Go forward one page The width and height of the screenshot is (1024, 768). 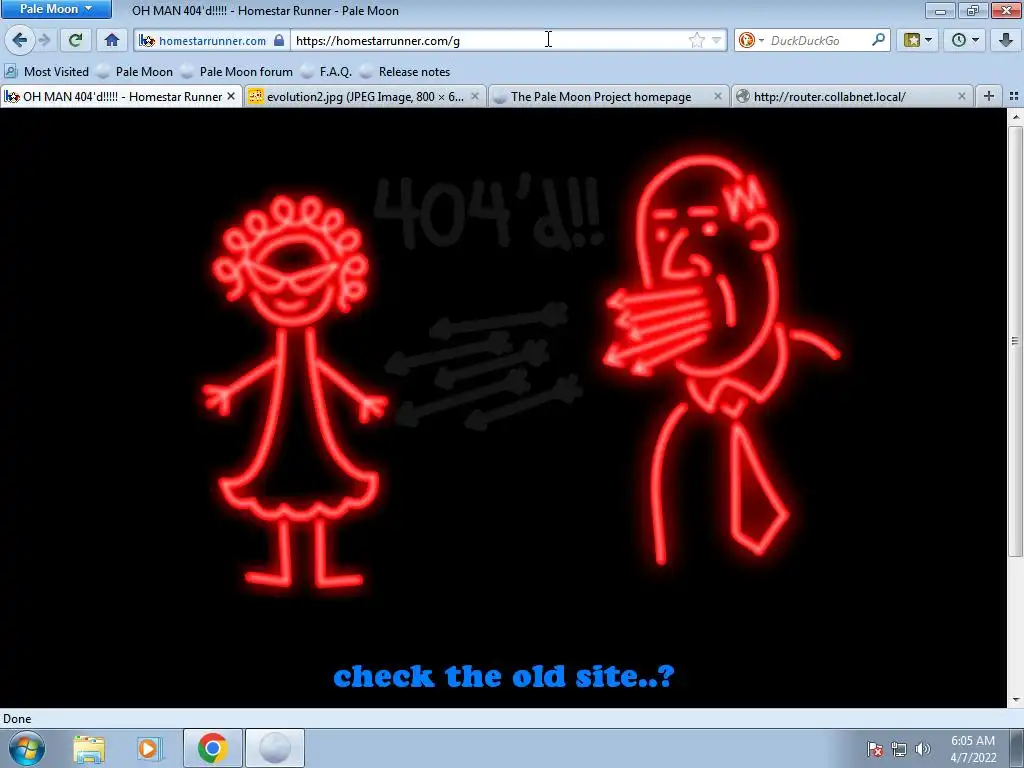point(44,40)
